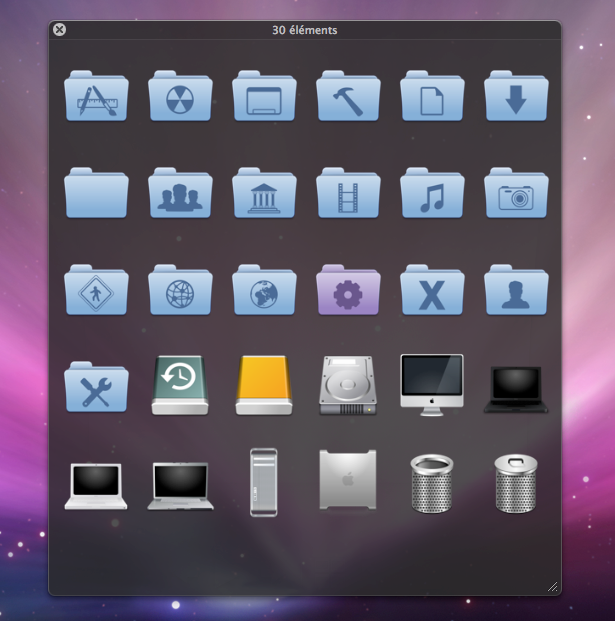Select the plain generic folder icon

96,193
